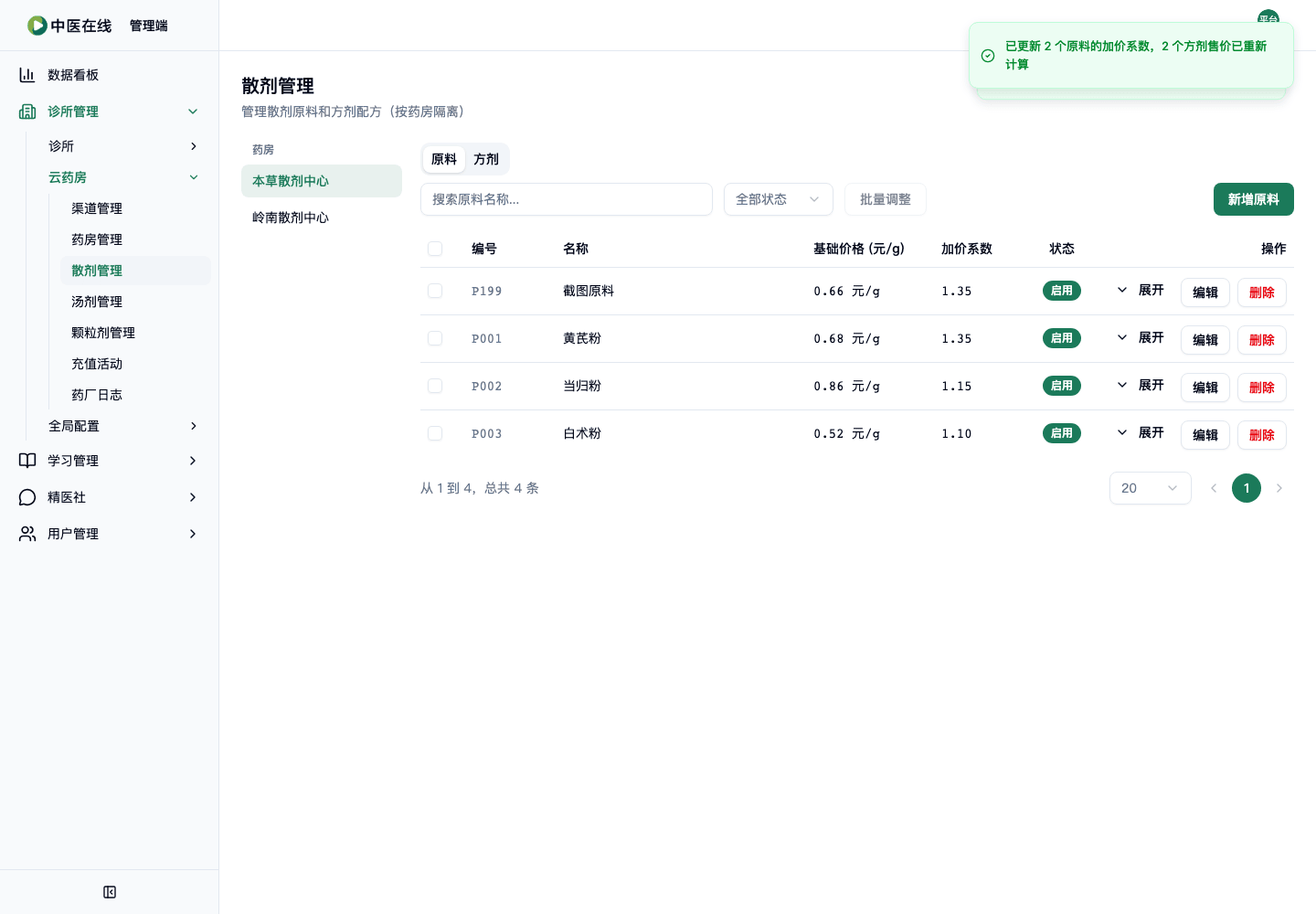The width and height of the screenshot is (1316, 914).
Task: Expand the 用户管理 chevron
Action: [x=193, y=534]
